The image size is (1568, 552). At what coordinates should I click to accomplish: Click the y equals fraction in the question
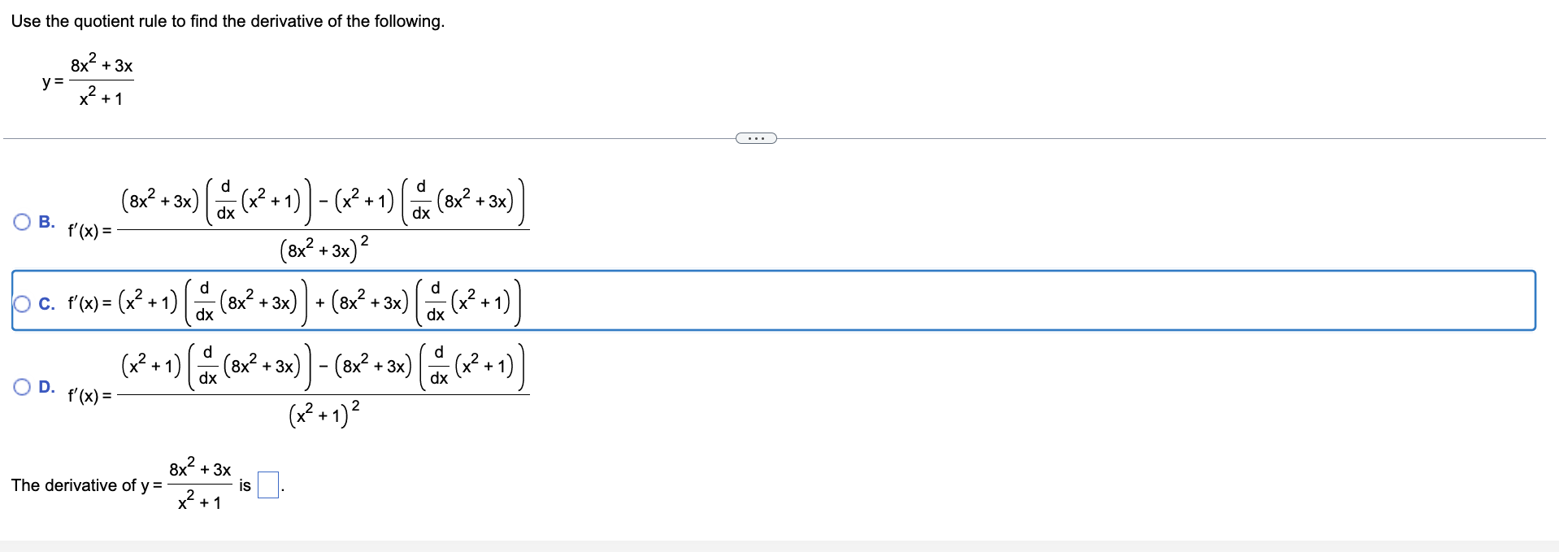coord(88,81)
